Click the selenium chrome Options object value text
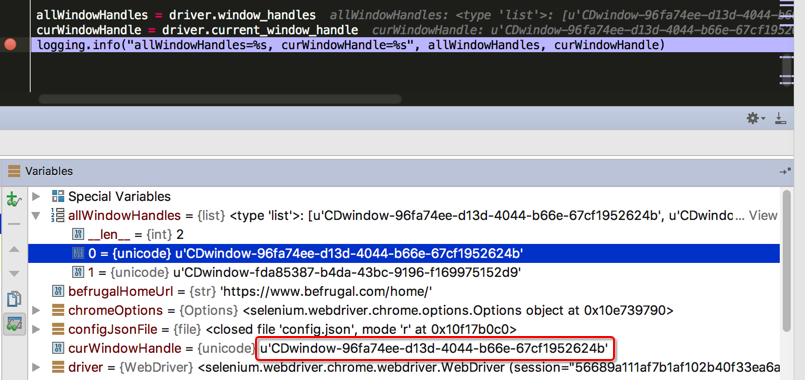The width and height of the screenshot is (805, 380). click(458, 310)
